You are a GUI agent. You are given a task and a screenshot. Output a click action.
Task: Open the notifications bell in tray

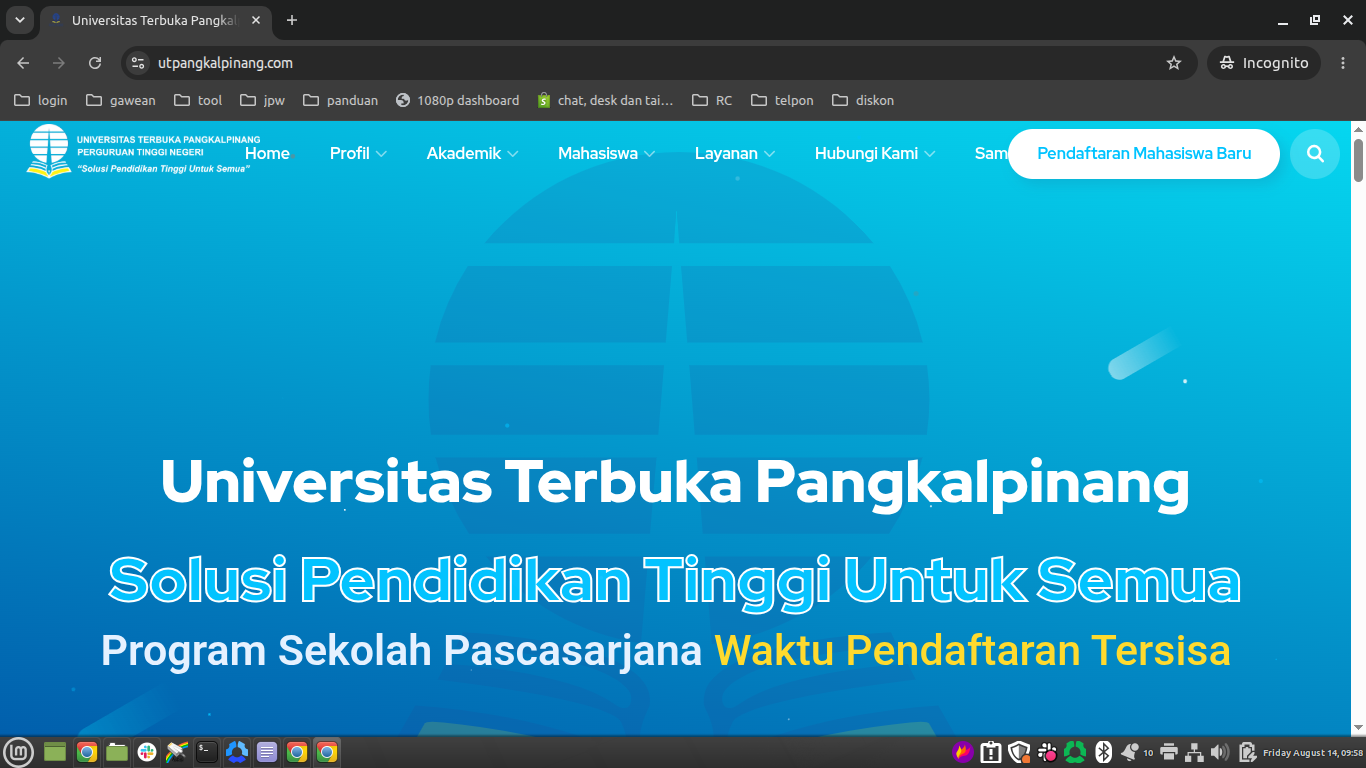tap(1131, 752)
